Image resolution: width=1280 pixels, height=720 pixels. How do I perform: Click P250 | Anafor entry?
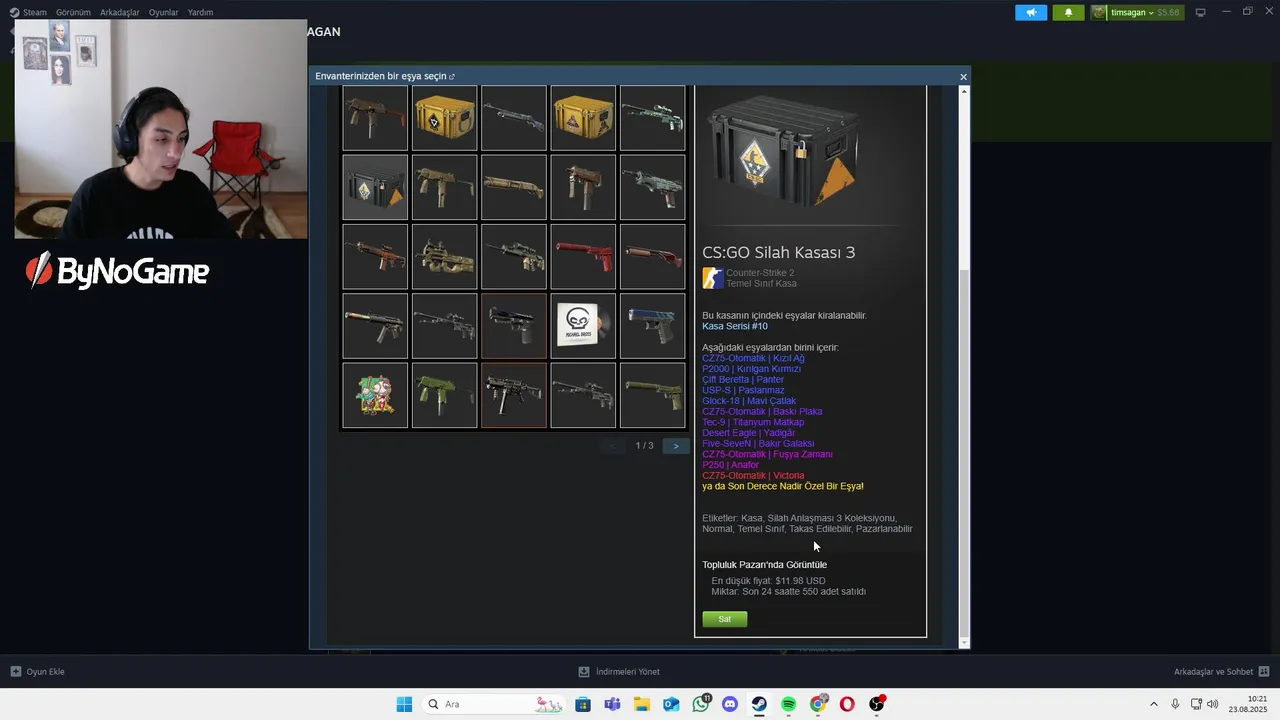click(730, 465)
